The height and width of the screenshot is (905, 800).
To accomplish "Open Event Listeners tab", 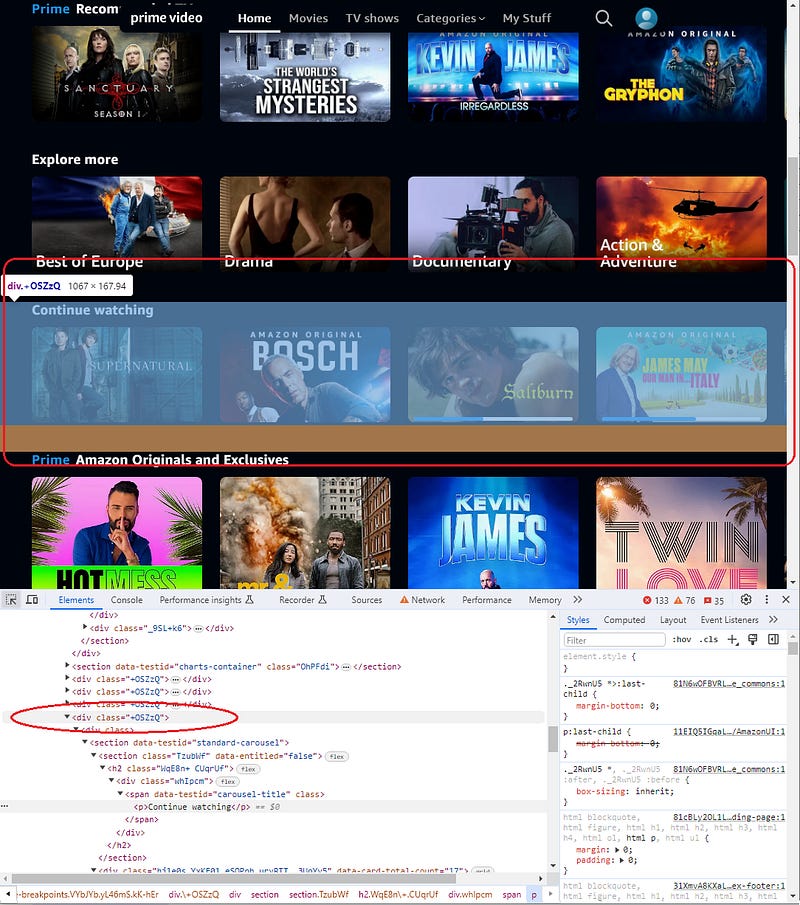I will 730,619.
